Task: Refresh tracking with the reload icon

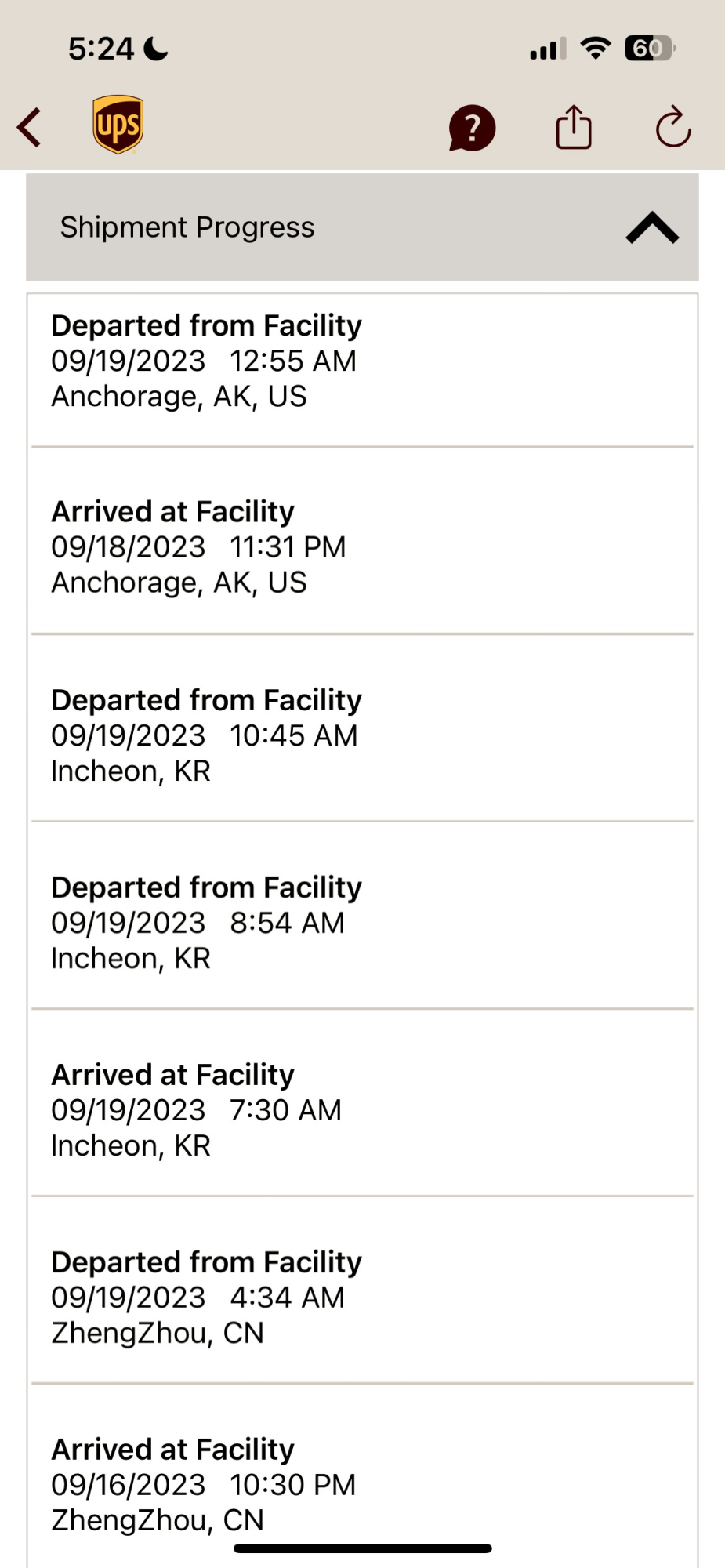Action: pyautogui.click(x=673, y=127)
